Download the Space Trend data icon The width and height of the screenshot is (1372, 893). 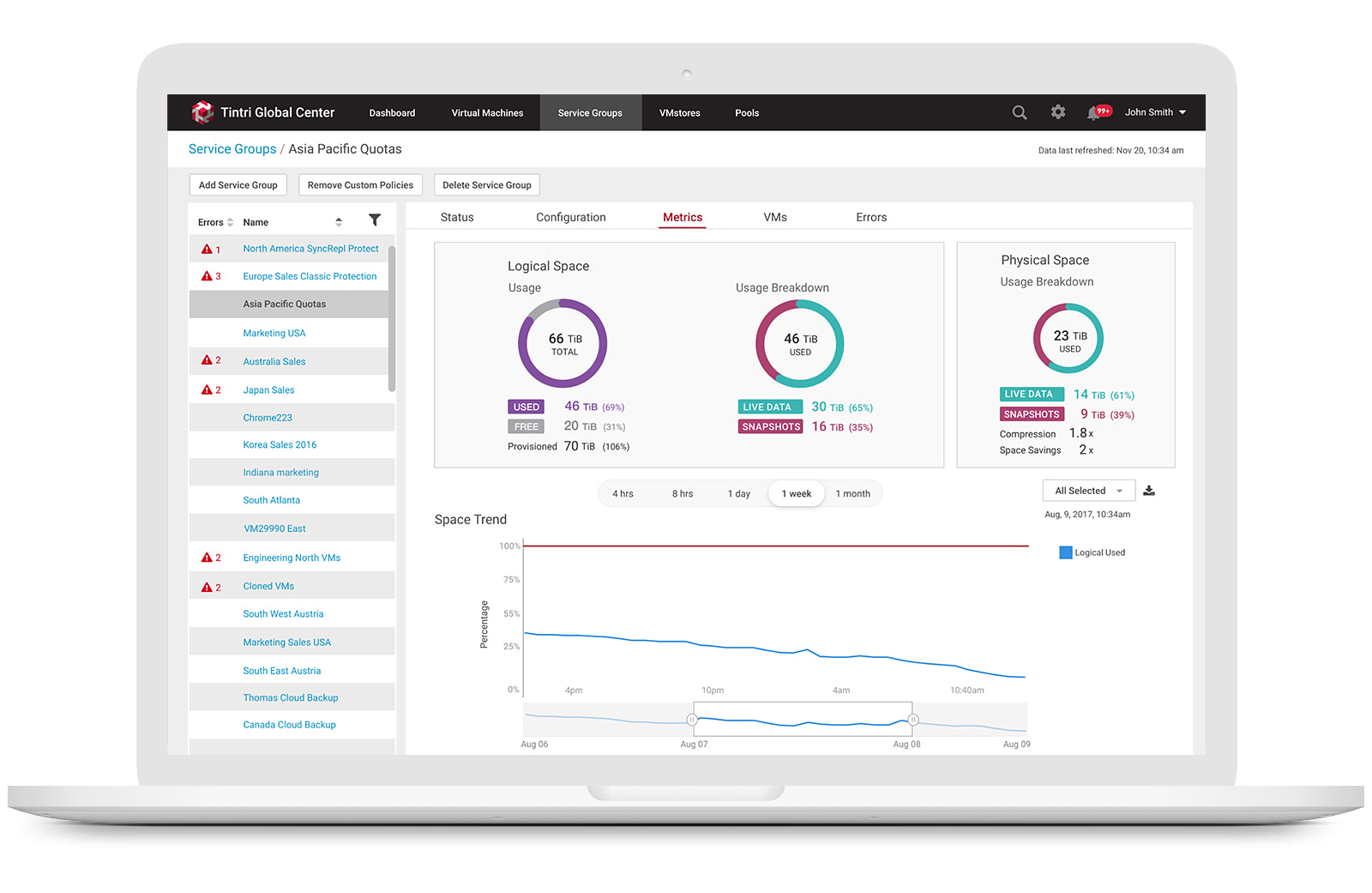coord(1149,491)
